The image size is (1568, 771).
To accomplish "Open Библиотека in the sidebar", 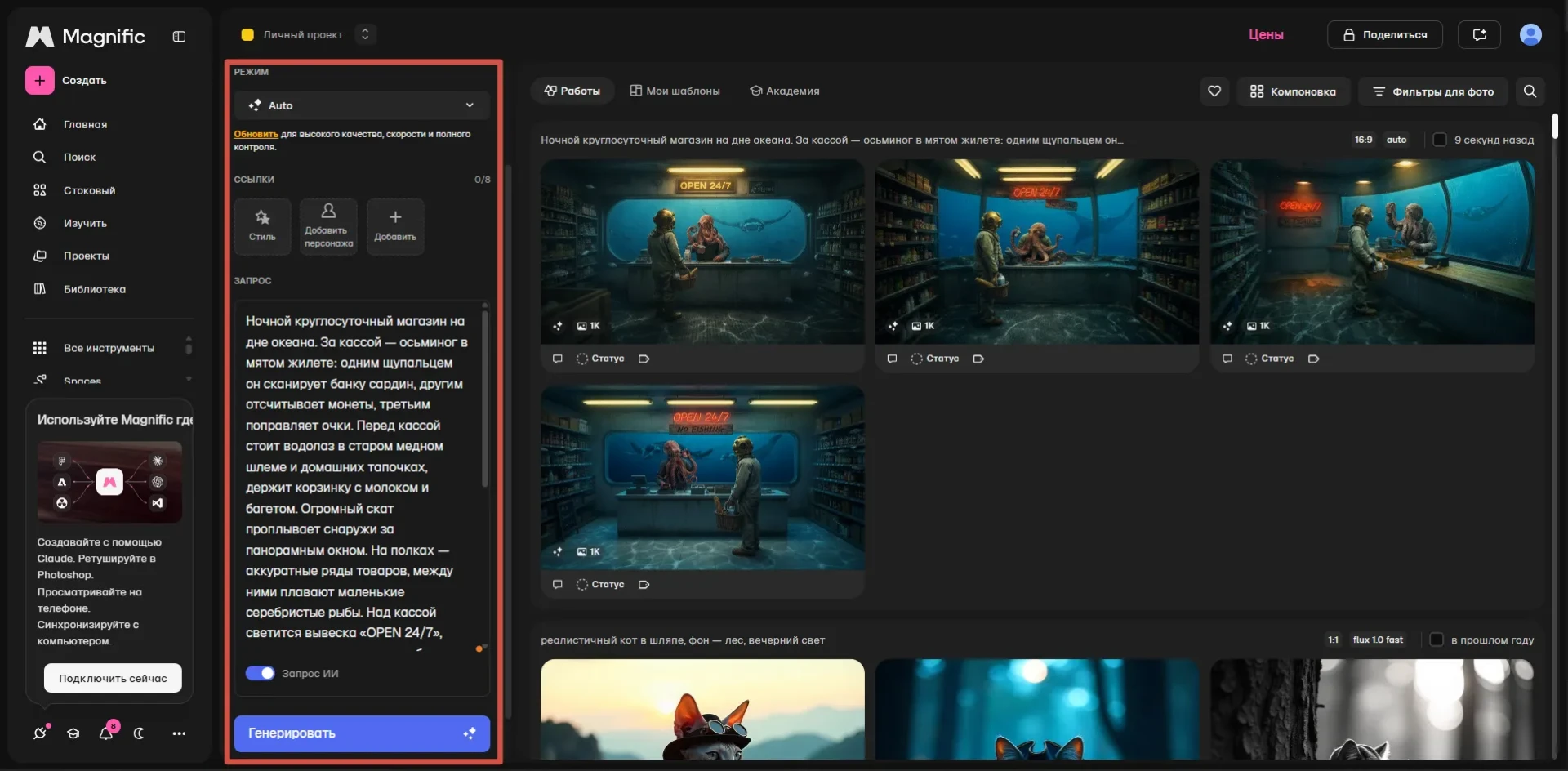I will [x=94, y=289].
